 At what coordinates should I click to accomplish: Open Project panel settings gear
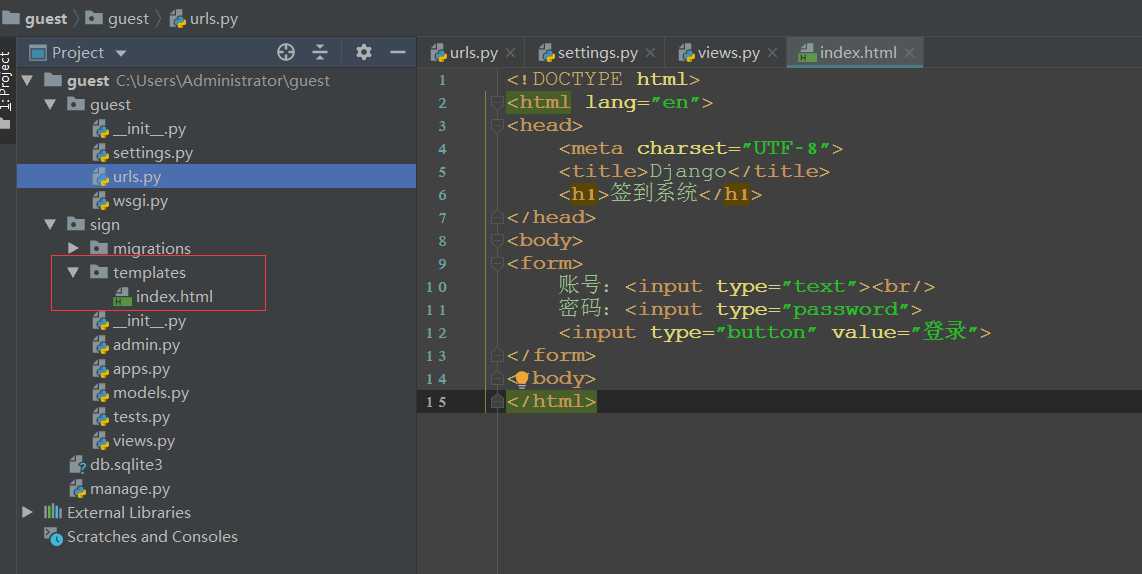[363, 52]
